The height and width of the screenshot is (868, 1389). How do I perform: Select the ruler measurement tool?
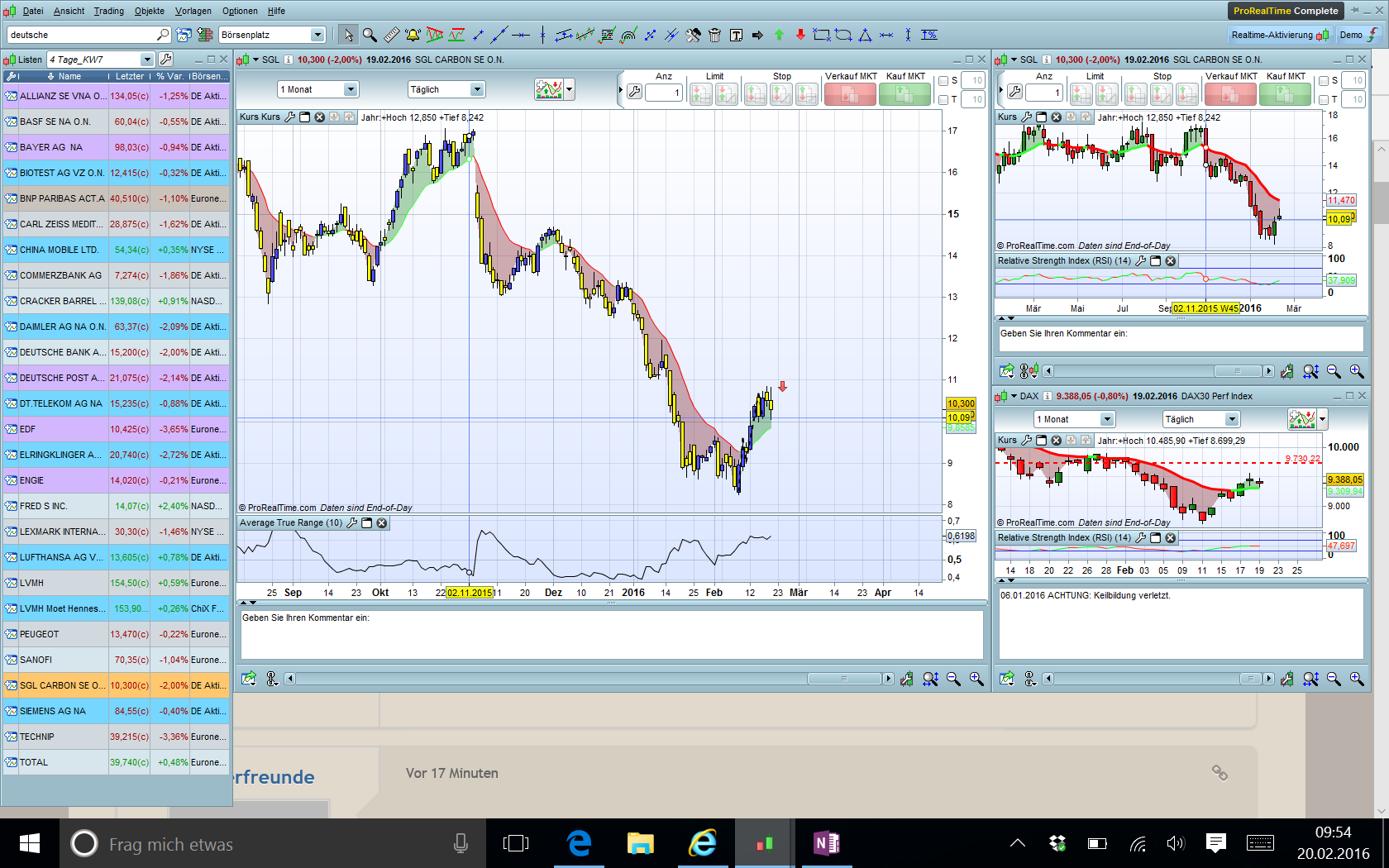click(x=391, y=35)
